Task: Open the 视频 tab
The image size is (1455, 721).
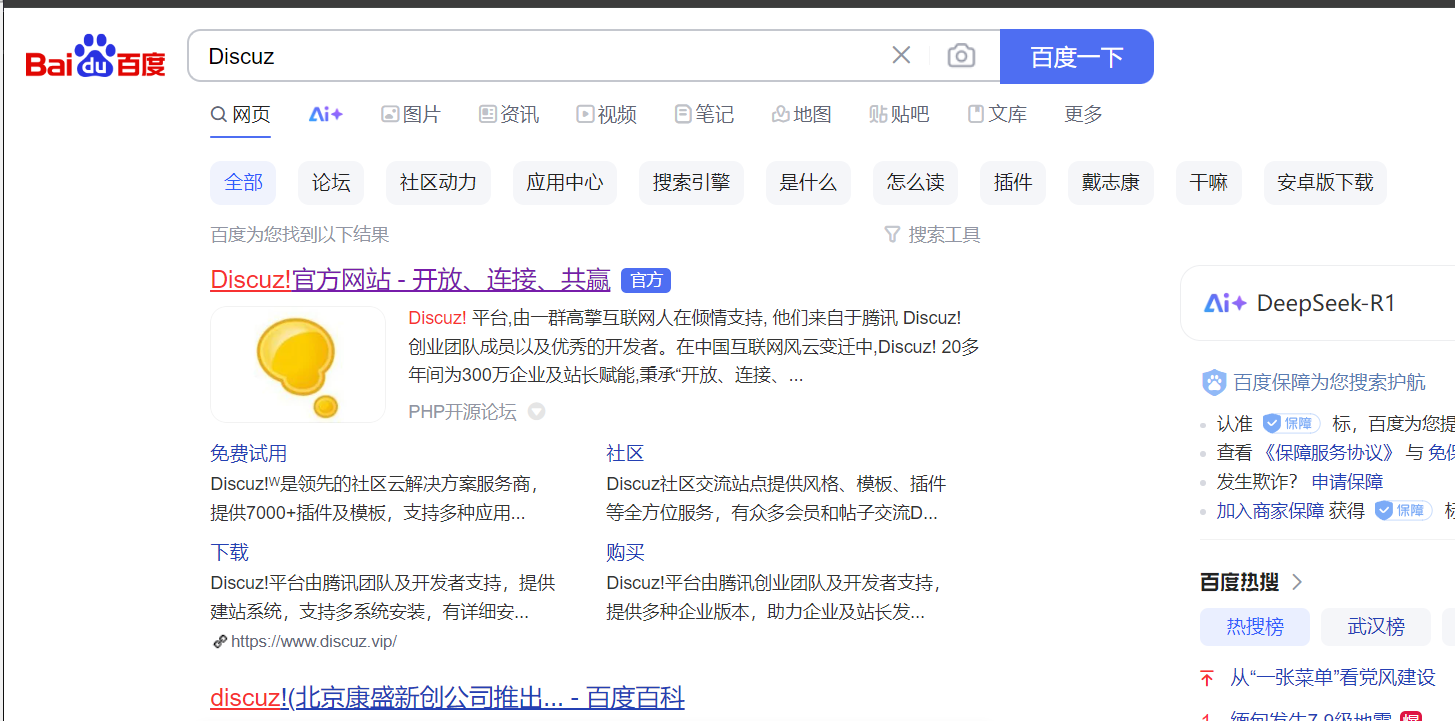Action: pos(606,114)
